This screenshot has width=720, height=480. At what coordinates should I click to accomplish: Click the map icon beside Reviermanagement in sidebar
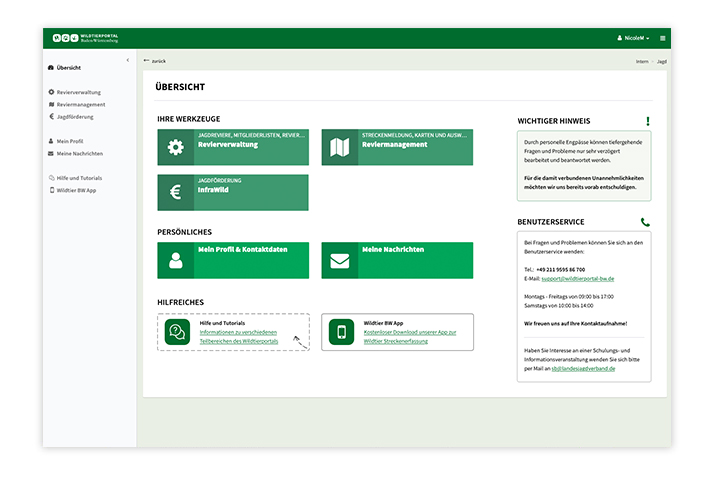click(51, 105)
